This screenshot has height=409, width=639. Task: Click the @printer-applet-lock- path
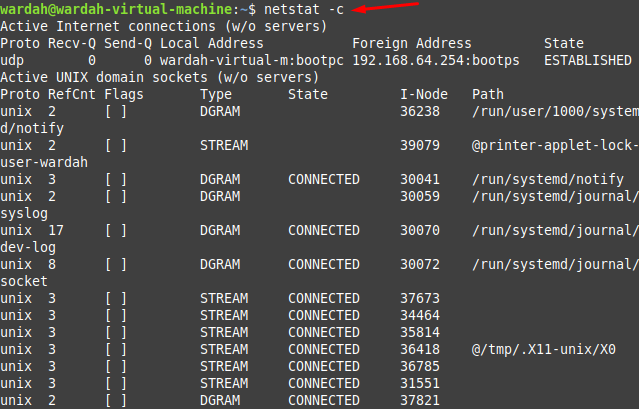[555, 145]
